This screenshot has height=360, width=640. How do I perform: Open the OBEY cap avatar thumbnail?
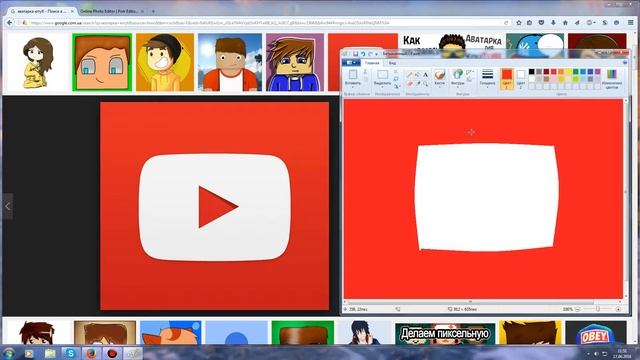click(596, 333)
